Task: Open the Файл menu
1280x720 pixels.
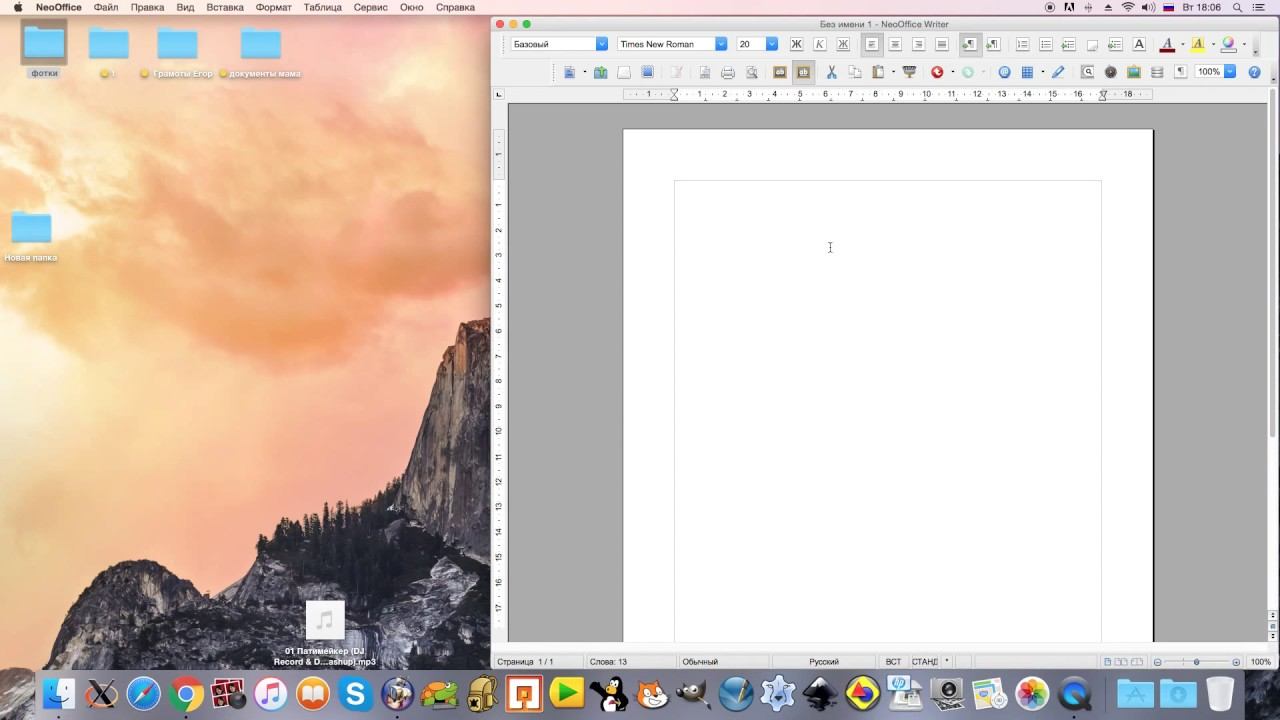Action: coord(106,7)
